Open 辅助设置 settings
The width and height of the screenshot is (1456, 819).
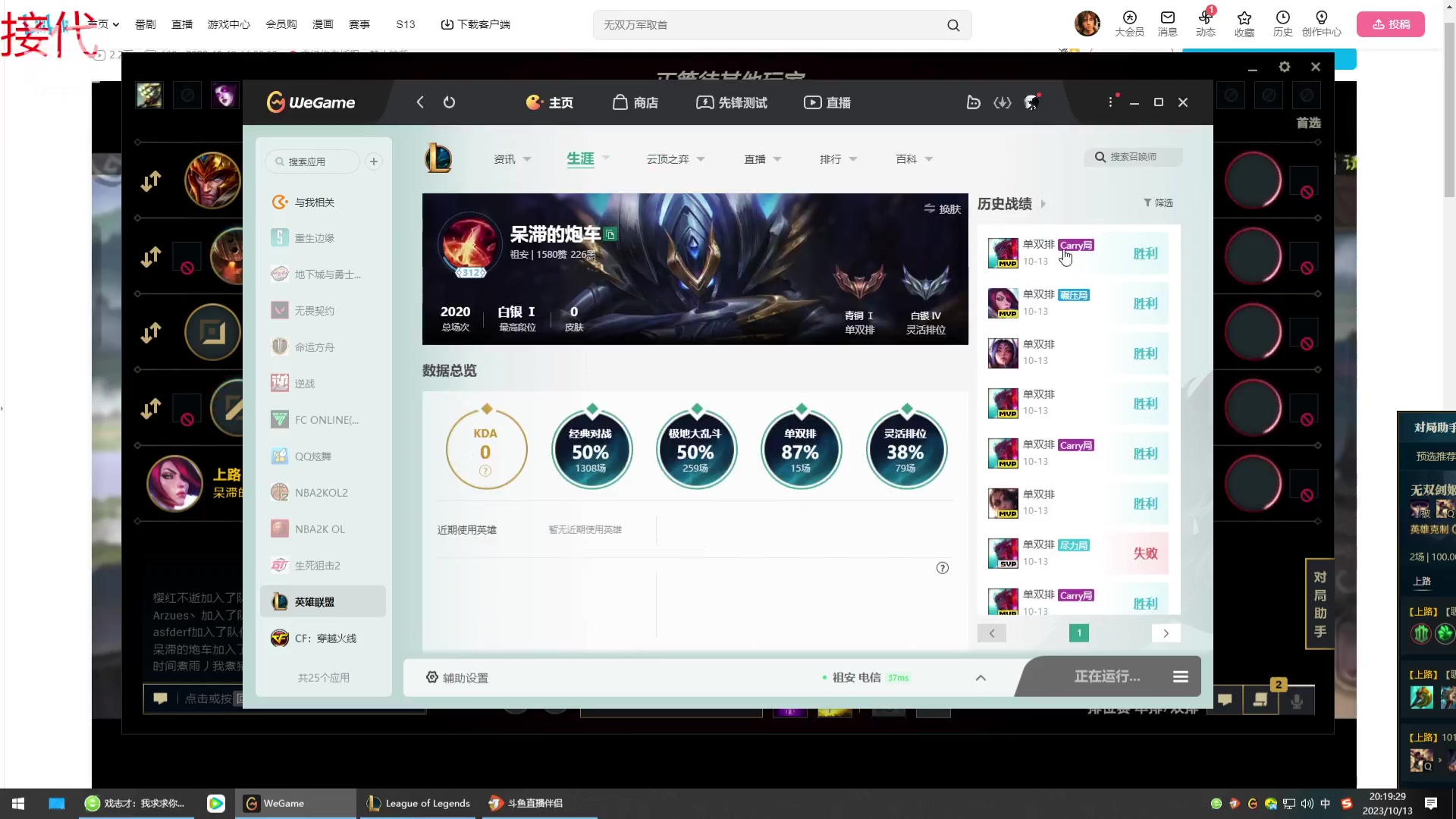457,678
